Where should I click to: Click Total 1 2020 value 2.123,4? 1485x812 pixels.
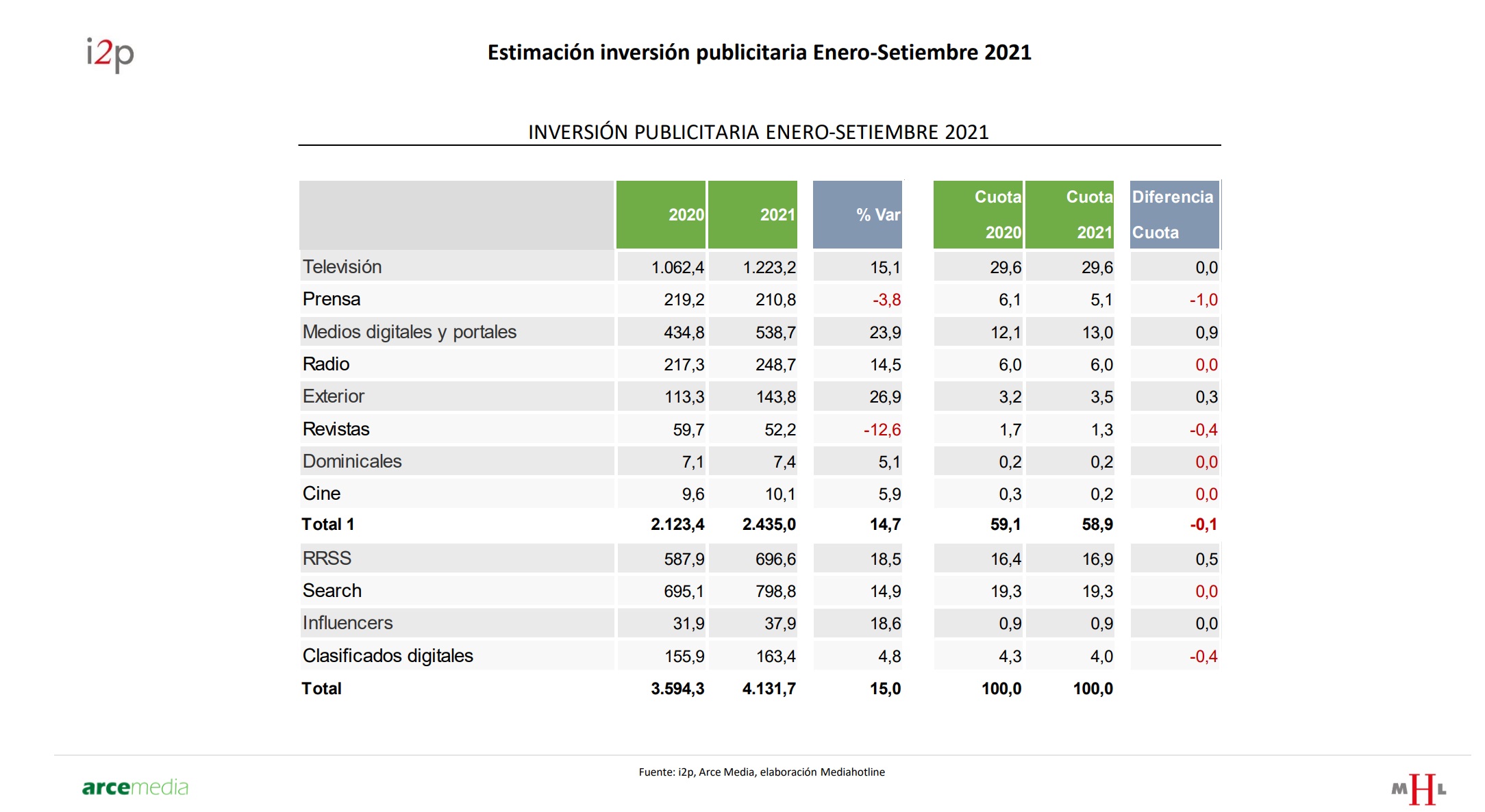677,524
